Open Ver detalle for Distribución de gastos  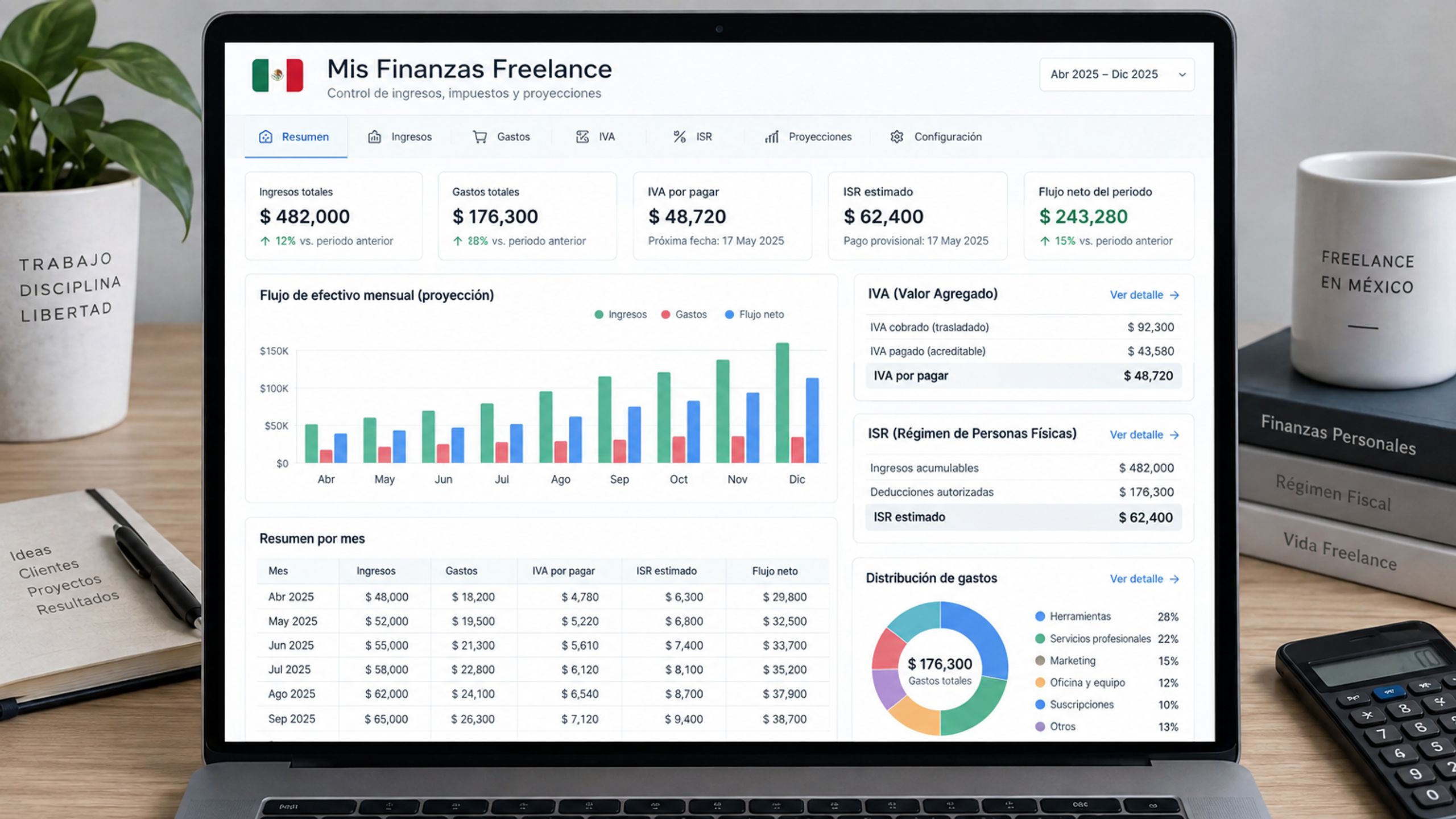tap(1144, 579)
